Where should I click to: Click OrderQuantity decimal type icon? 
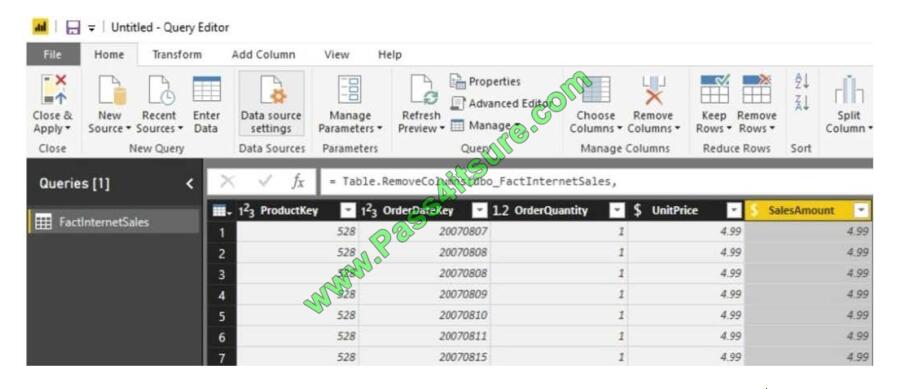coord(501,211)
